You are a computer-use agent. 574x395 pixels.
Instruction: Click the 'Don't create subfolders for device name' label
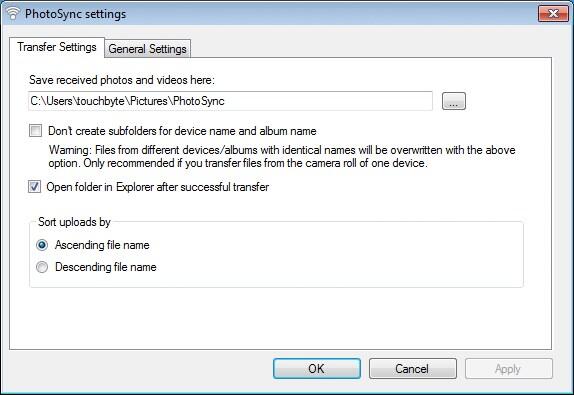click(182, 131)
